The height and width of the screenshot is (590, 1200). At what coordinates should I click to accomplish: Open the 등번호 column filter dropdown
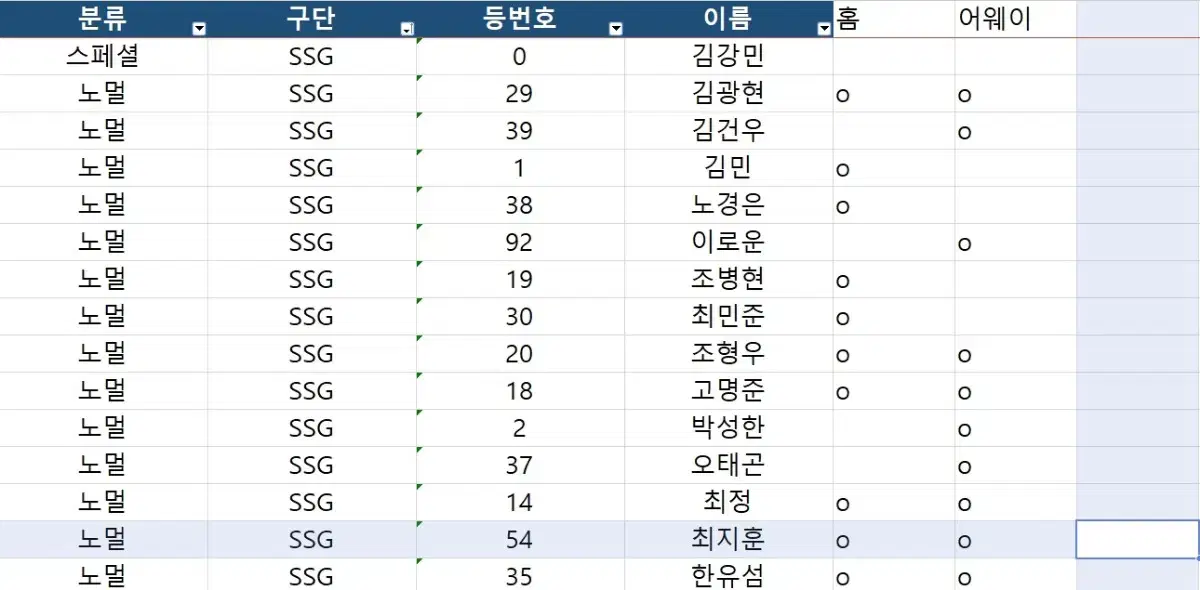[x=616, y=29]
